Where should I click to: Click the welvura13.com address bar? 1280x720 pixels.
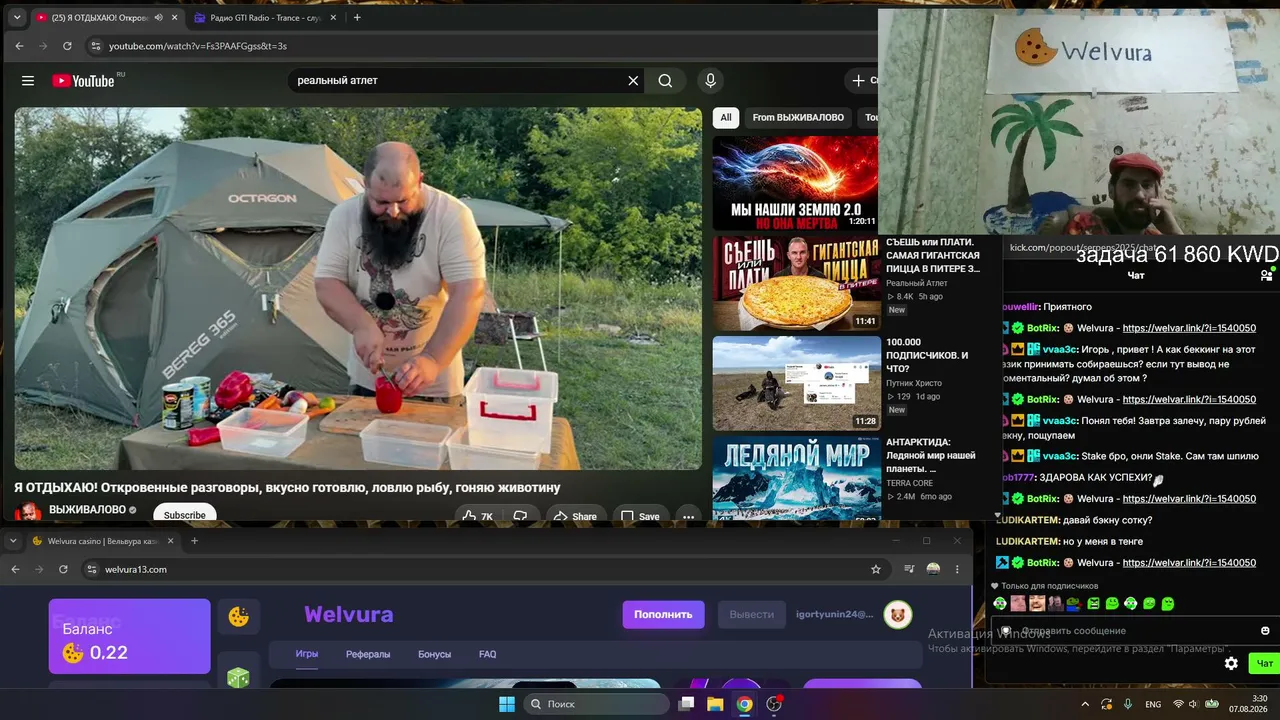(x=480, y=569)
